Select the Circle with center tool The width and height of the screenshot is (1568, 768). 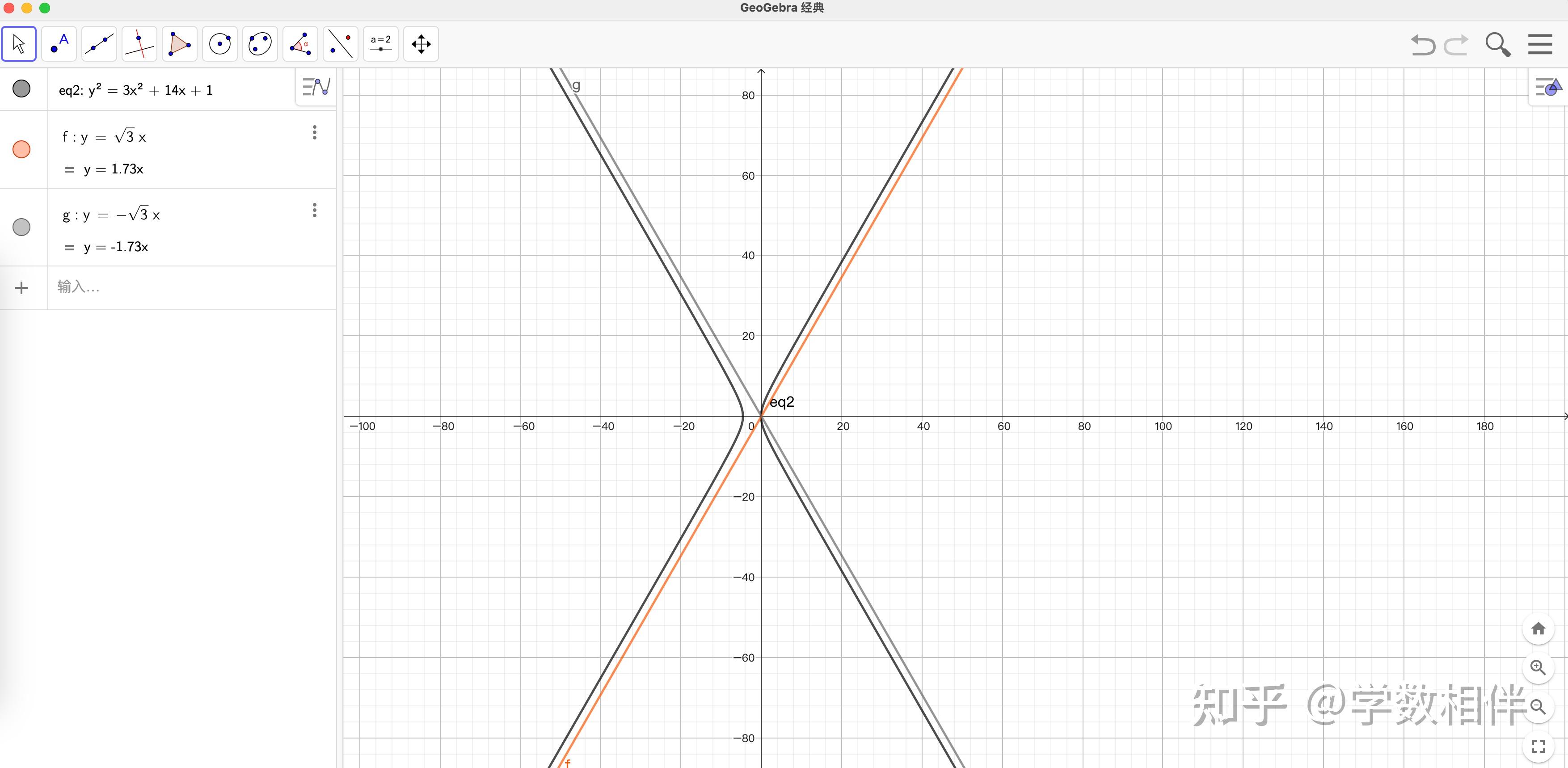220,44
